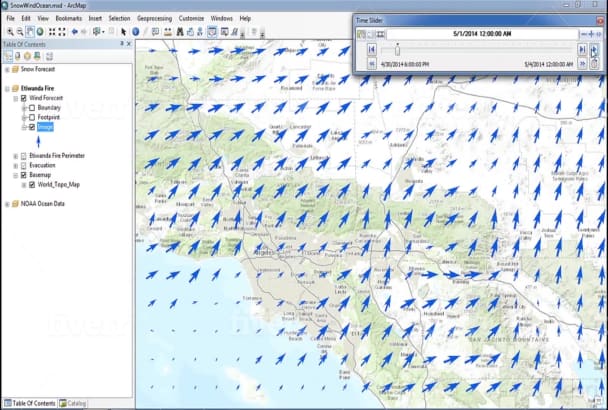Viewport: 608px width, 410px height.
Task: Step forward to next time step
Action: pos(582,49)
